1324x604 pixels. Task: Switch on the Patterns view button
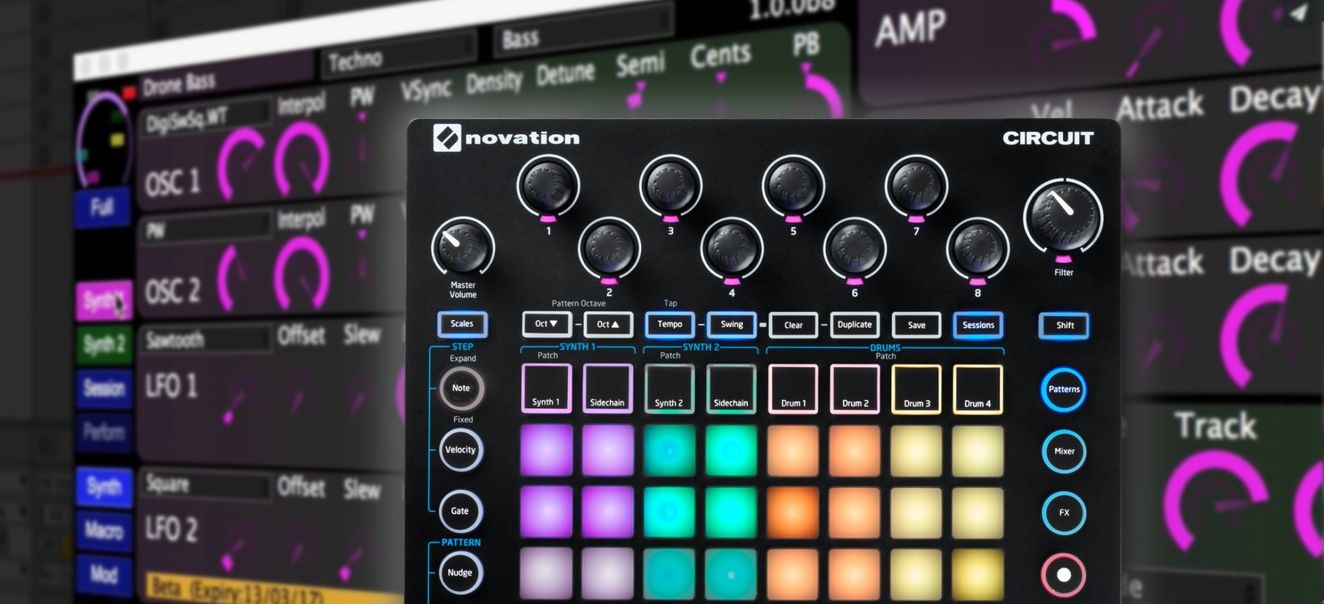(x=1063, y=389)
